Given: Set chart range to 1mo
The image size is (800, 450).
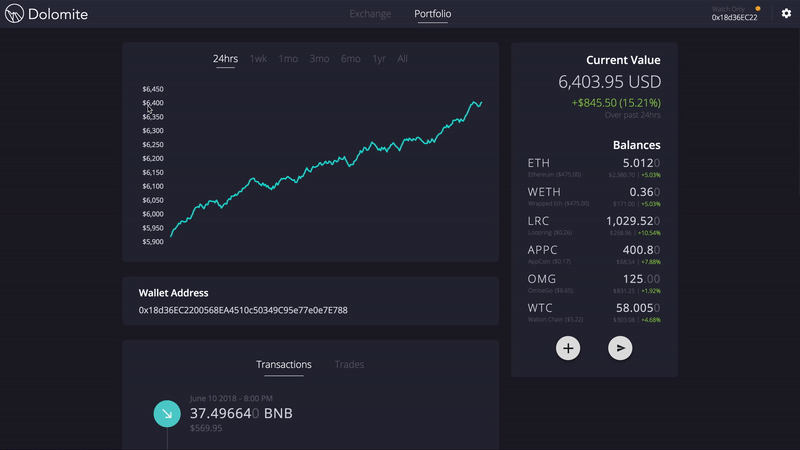Looking at the screenshot, I should click(x=288, y=59).
